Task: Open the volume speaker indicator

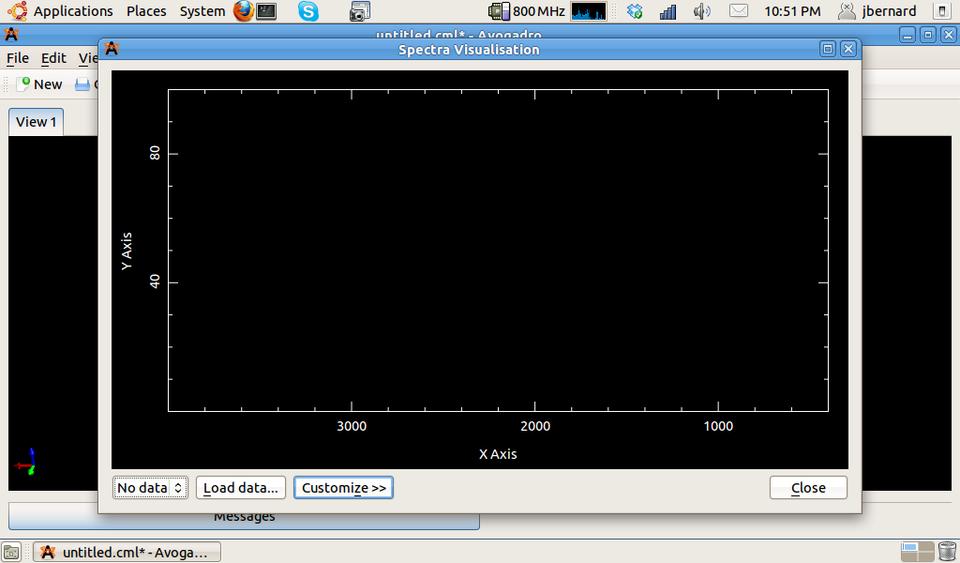Action: click(x=702, y=12)
